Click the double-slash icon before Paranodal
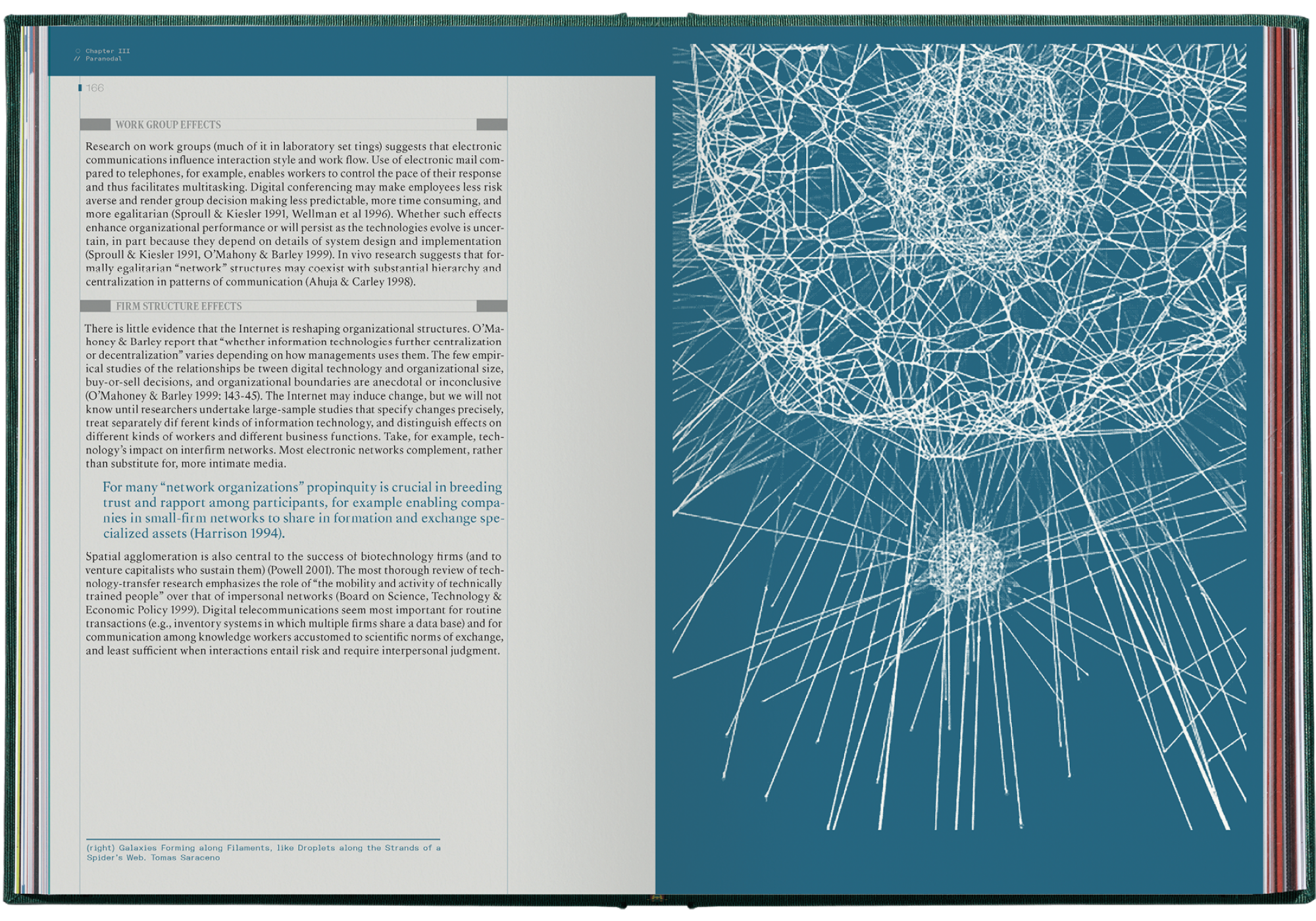Screen dimensions: 1316x921 point(78,59)
